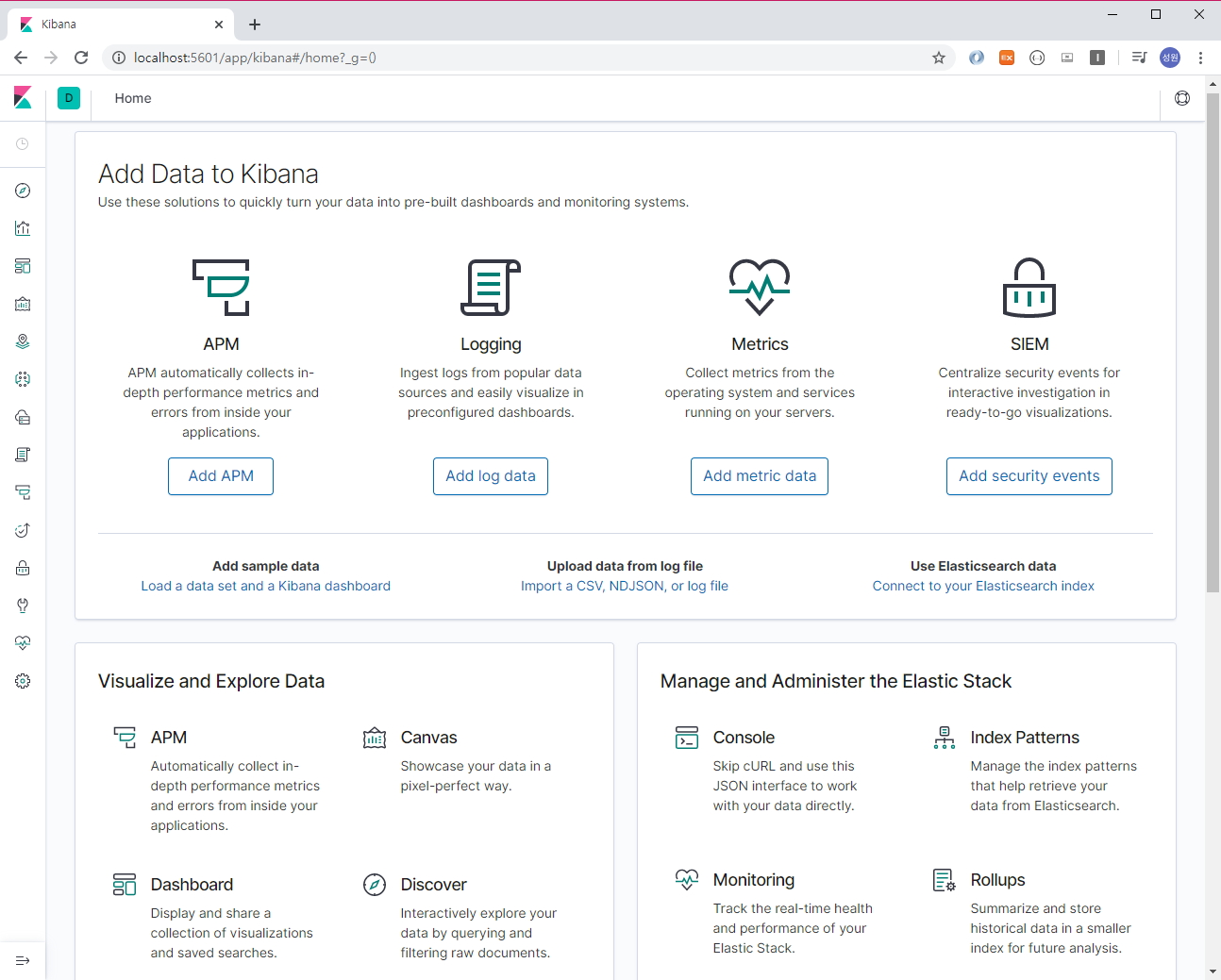
Task: Open Management gear icon in sidebar
Action: tap(23, 681)
